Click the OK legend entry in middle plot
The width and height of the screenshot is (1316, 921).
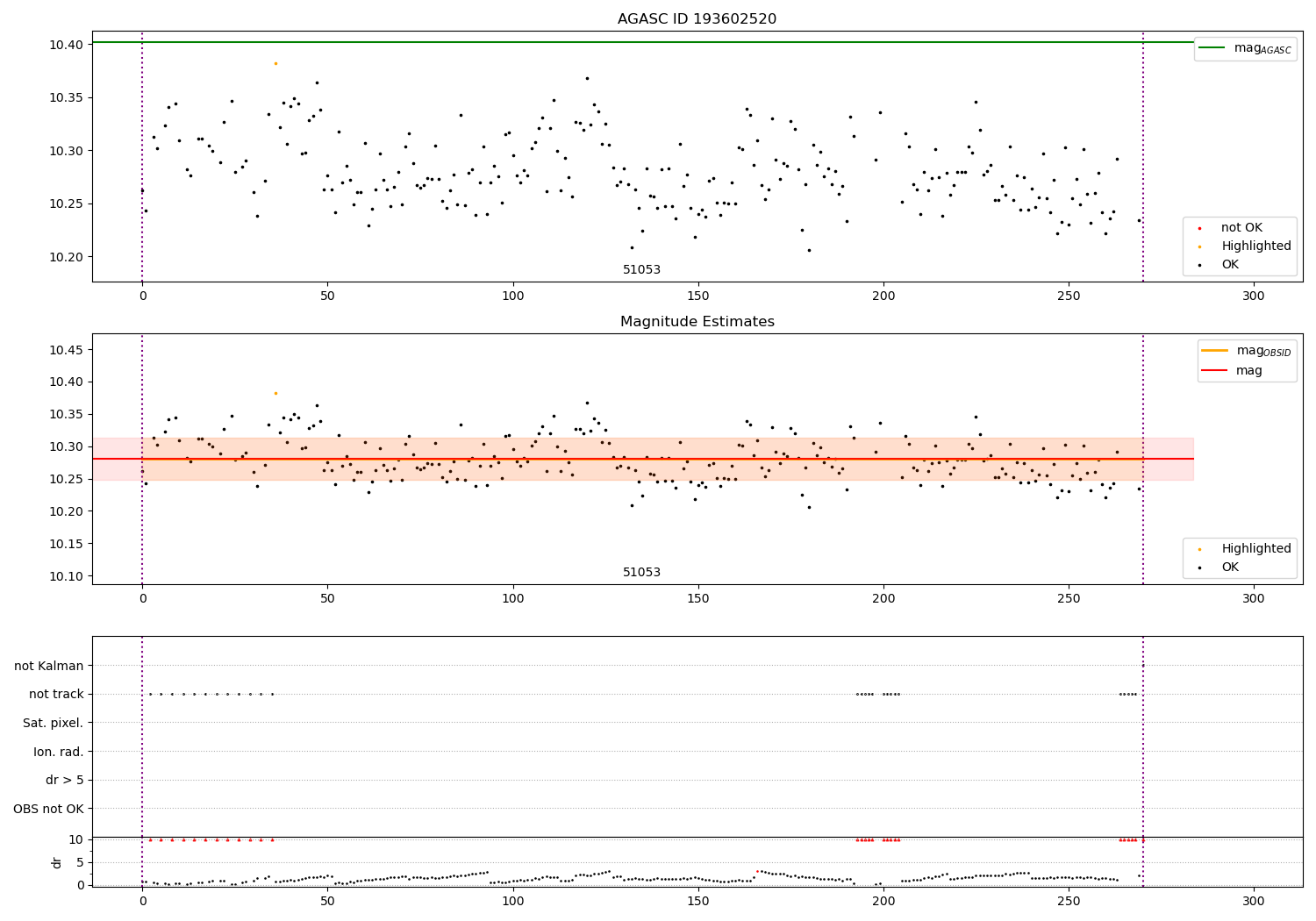[1219, 568]
